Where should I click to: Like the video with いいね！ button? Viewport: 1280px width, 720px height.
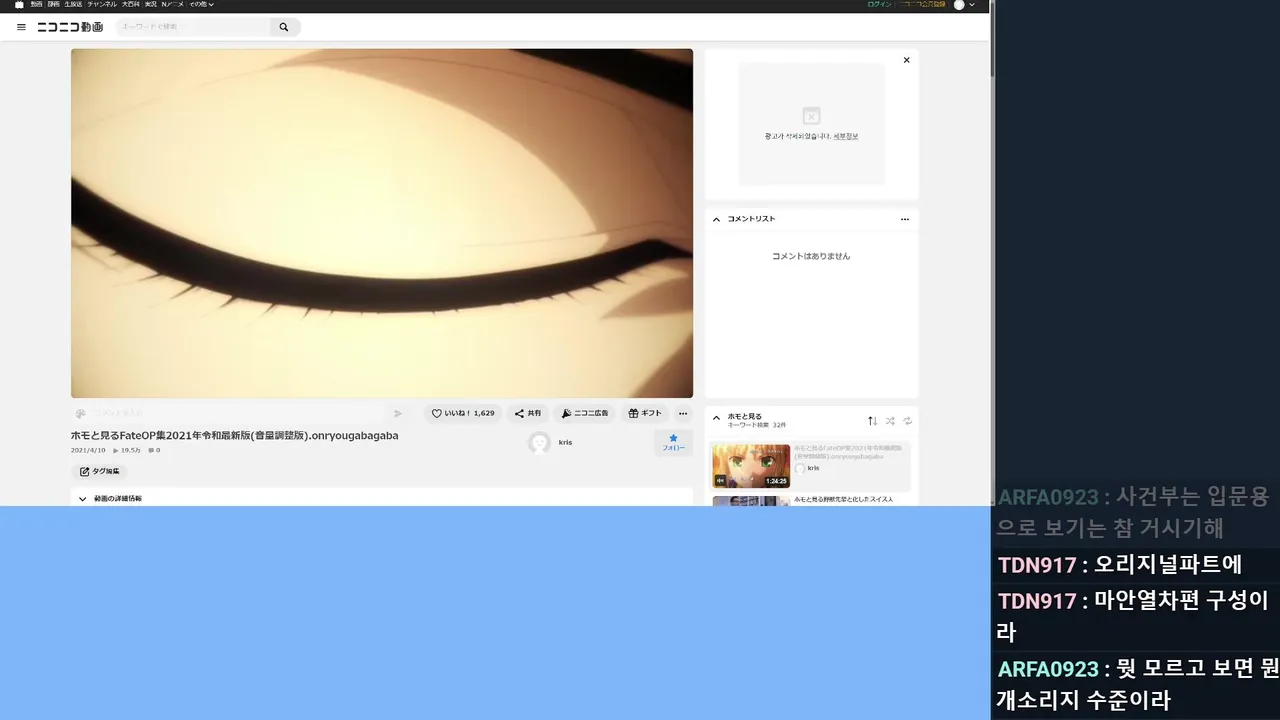click(x=463, y=413)
